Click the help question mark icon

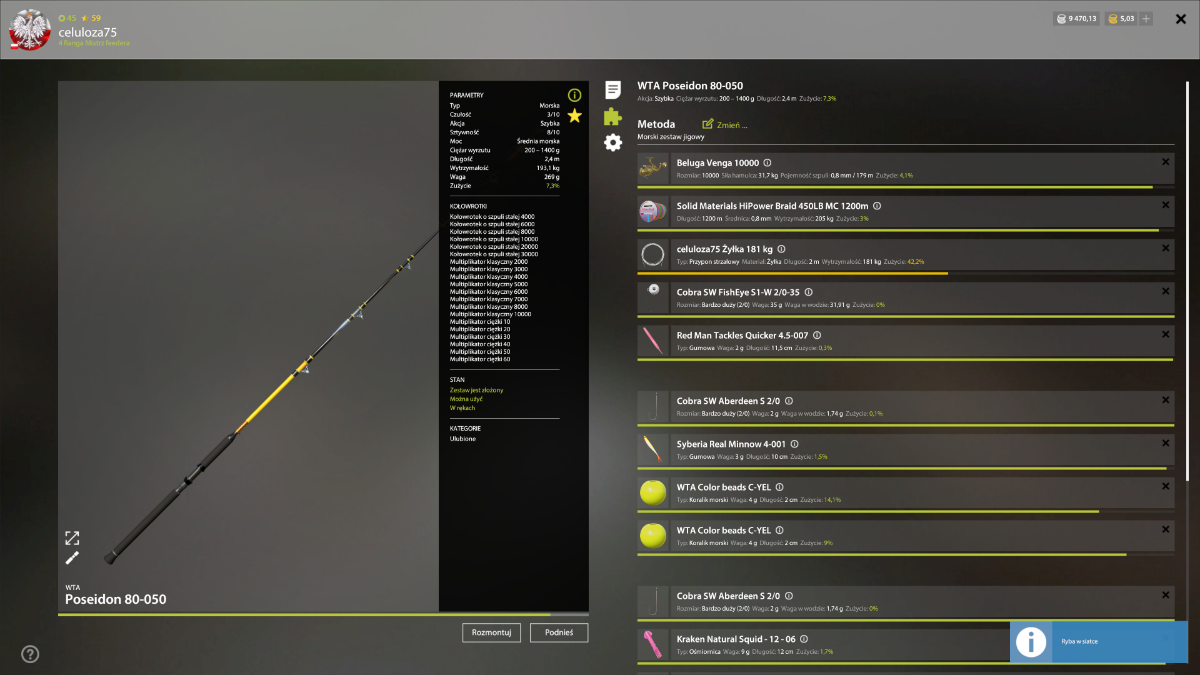tap(30, 654)
